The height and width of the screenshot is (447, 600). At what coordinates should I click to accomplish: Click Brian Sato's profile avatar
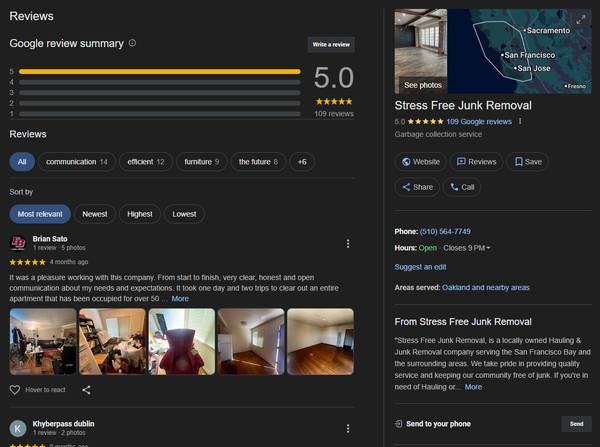[18, 243]
